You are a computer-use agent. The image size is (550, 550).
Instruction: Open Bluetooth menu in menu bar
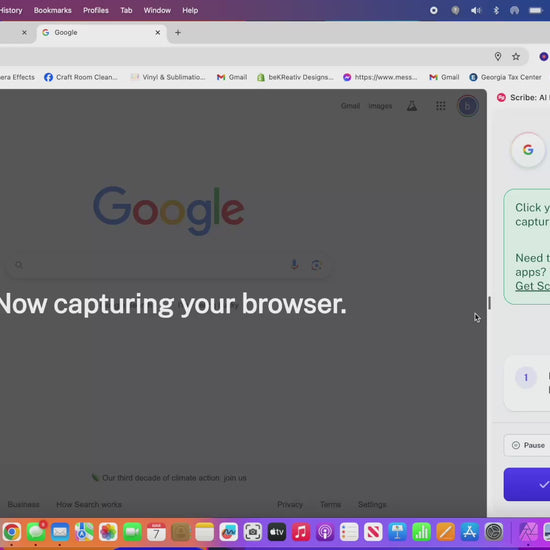[496, 11]
